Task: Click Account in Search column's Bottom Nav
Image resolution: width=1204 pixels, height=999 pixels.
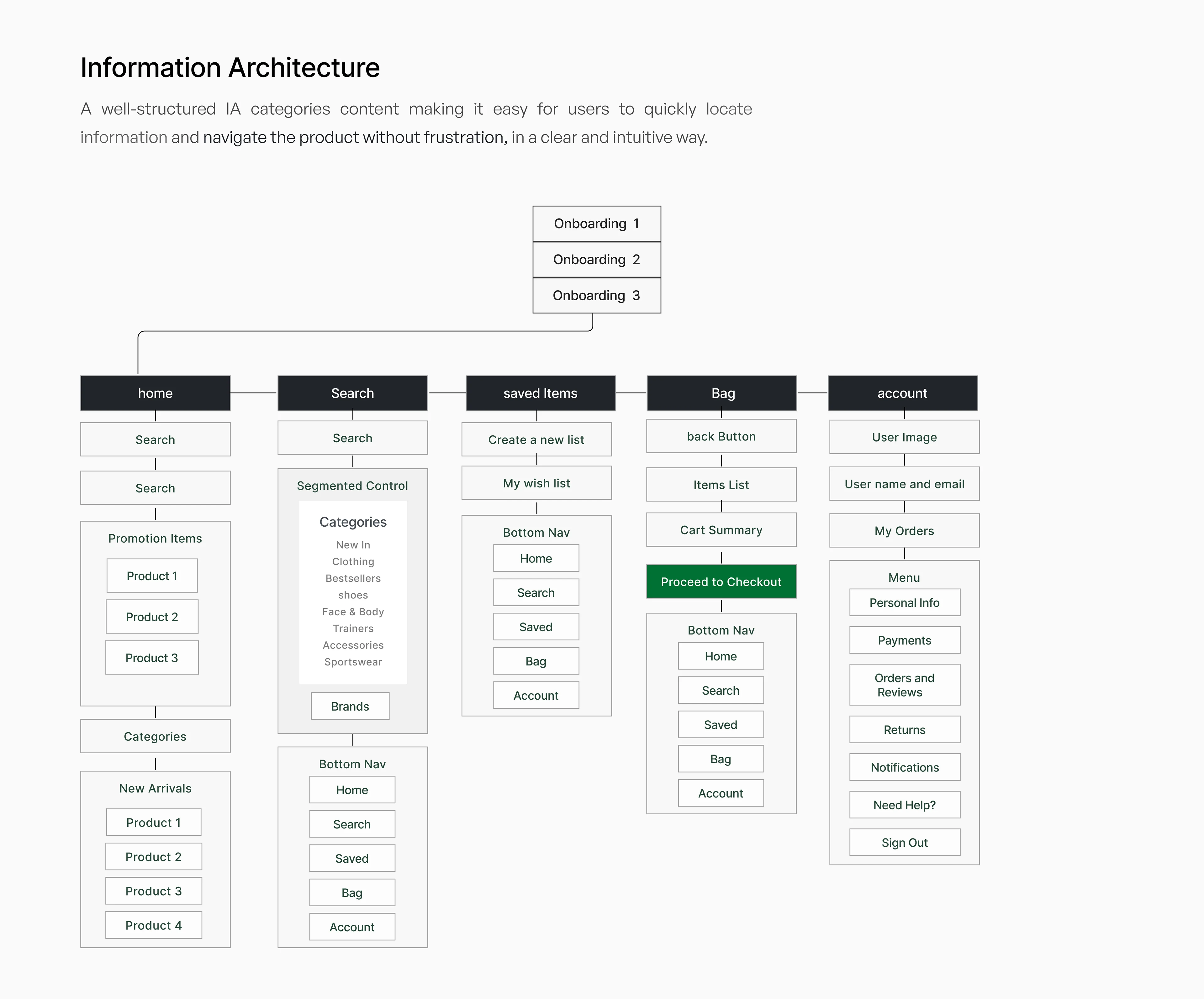Action: click(352, 927)
